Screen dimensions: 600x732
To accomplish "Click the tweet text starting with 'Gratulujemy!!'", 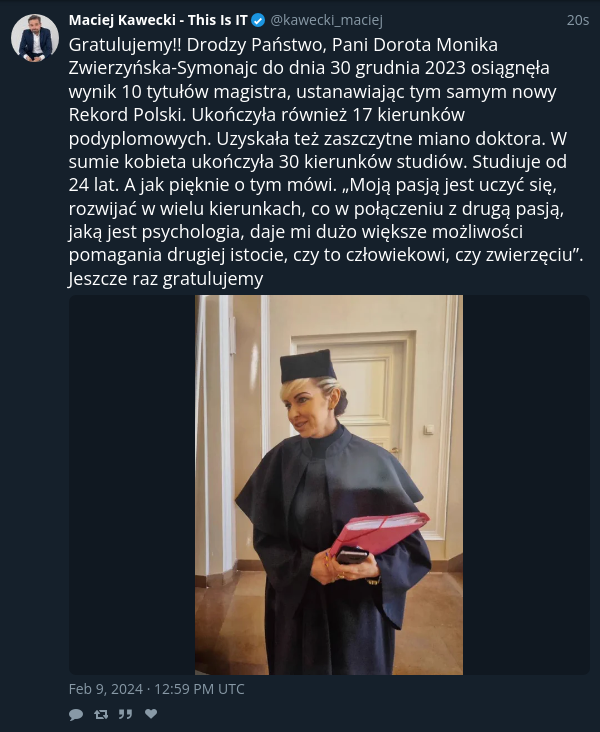I will (x=326, y=162).
